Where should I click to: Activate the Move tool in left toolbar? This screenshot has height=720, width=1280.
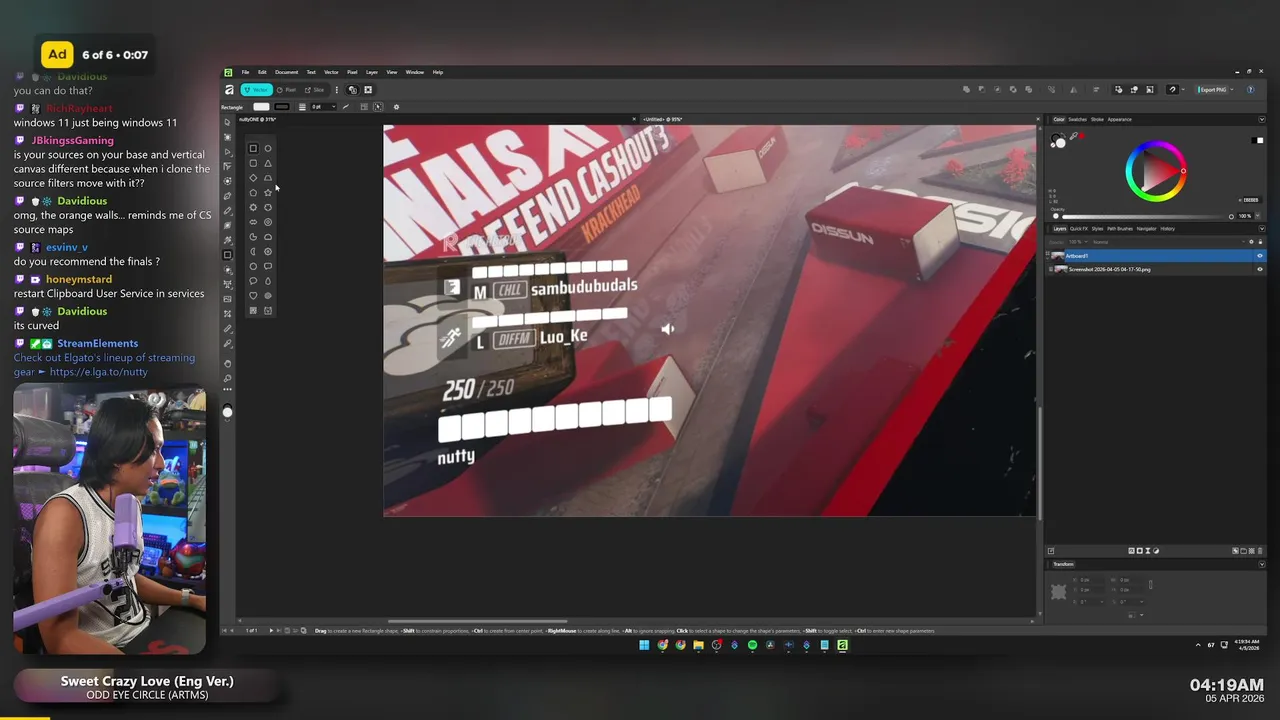(227, 122)
